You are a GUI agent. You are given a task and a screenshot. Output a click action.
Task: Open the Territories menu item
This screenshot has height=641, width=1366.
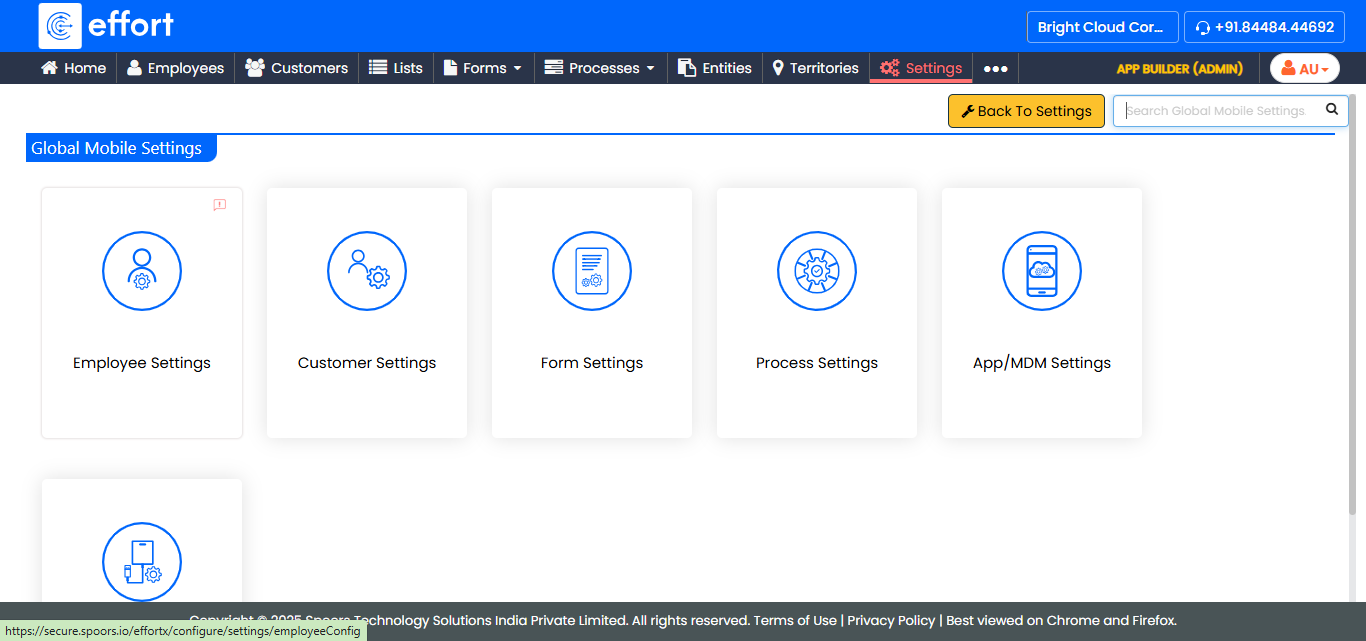point(814,68)
